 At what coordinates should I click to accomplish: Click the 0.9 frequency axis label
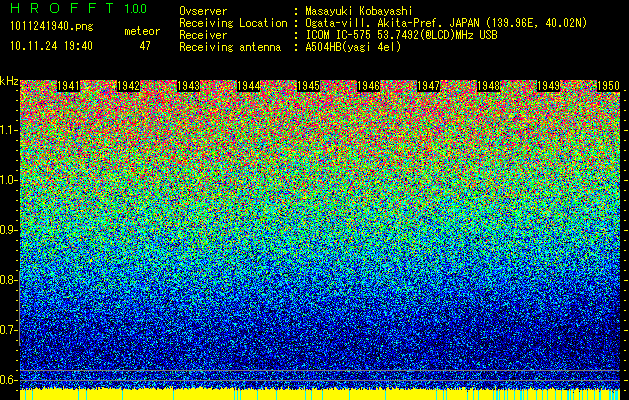point(9,230)
